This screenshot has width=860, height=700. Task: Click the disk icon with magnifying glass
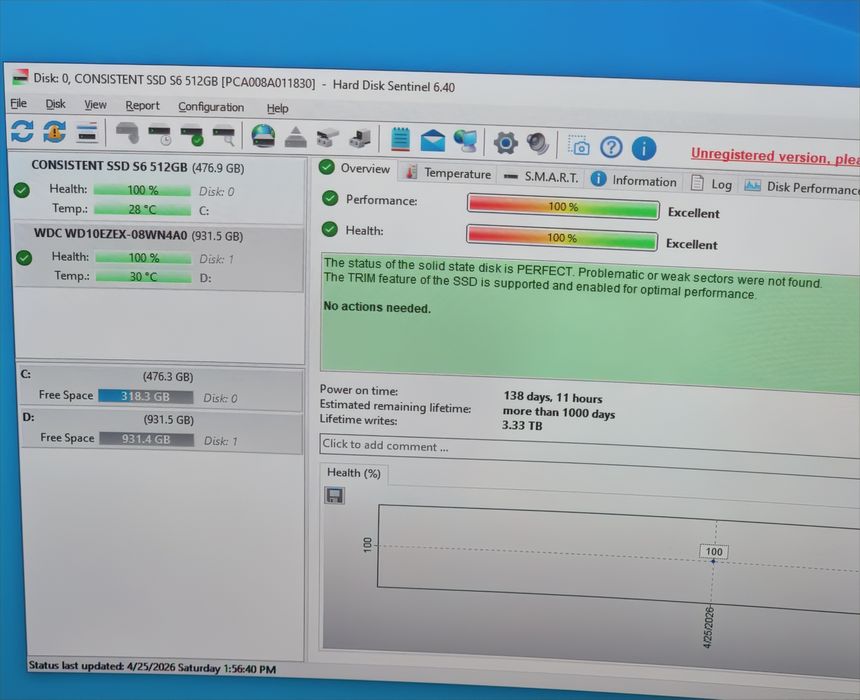[x=224, y=137]
